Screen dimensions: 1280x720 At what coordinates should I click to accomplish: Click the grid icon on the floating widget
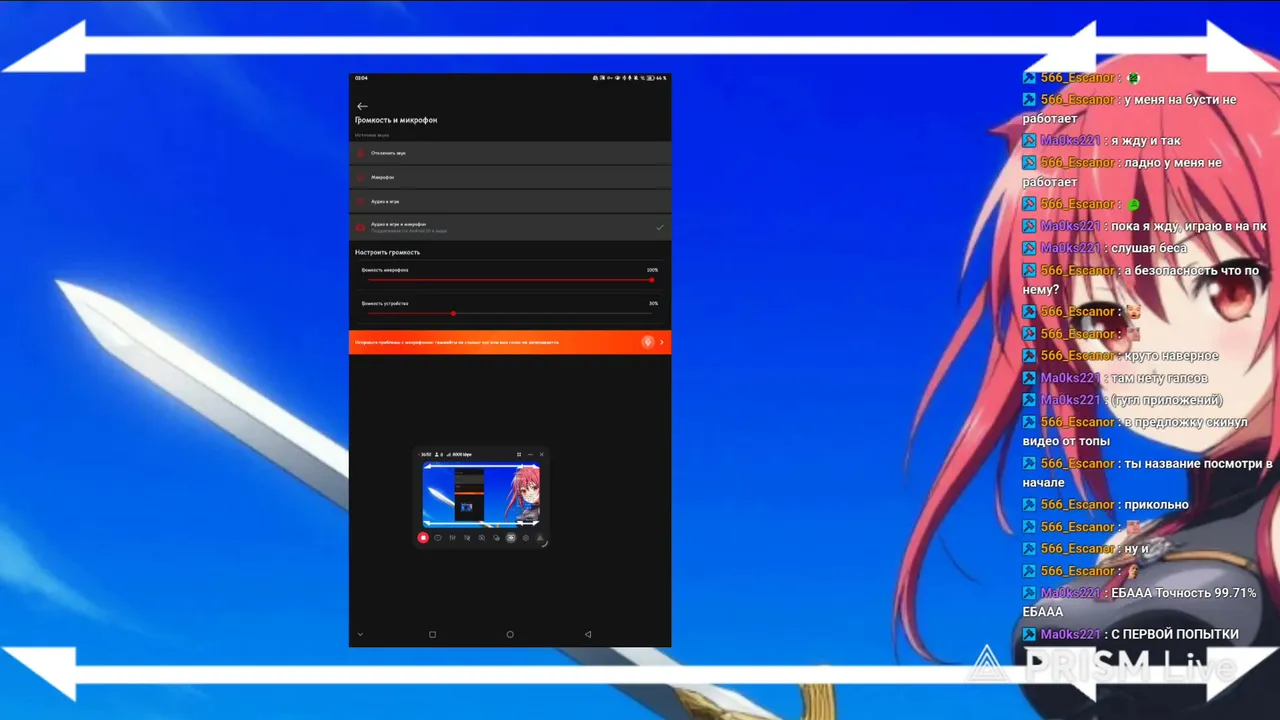point(519,454)
